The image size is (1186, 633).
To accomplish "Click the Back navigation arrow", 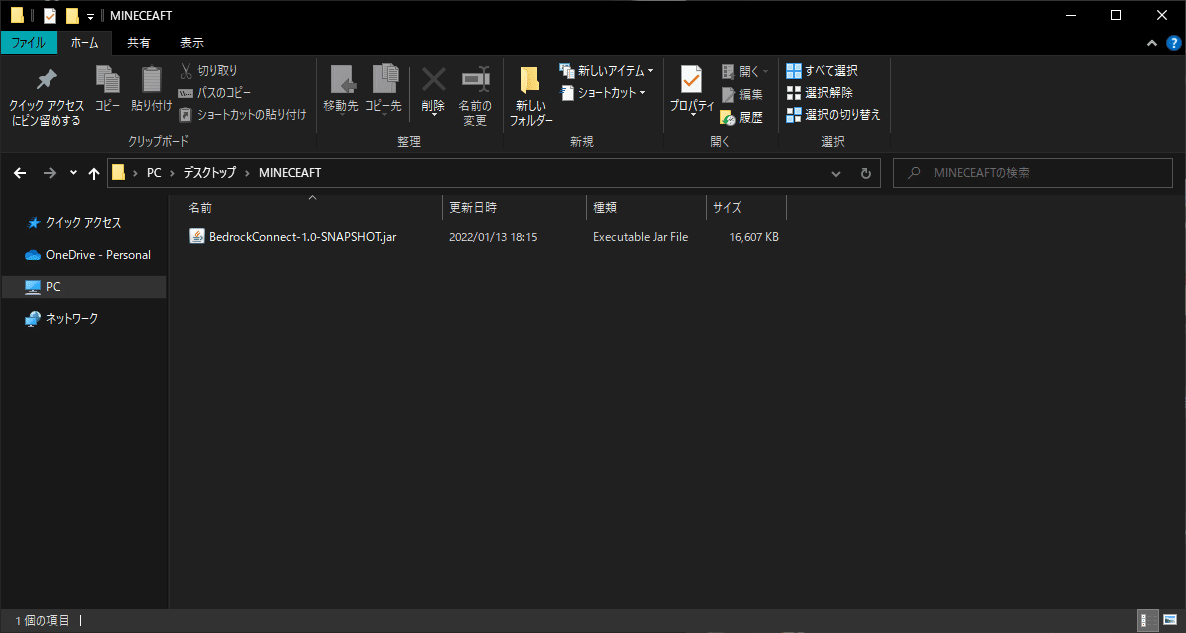I will (21, 173).
